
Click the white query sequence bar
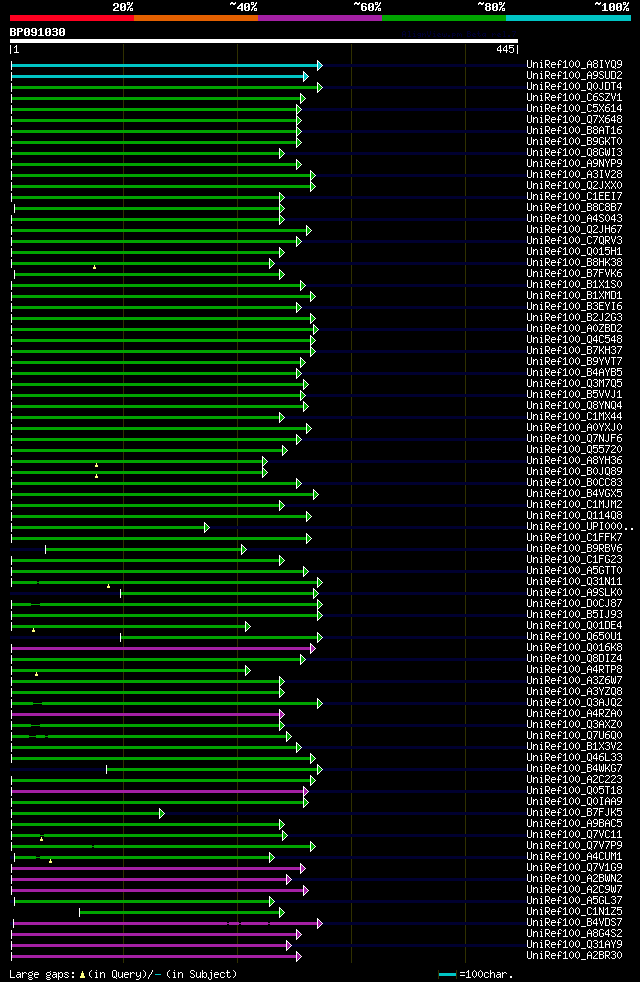[264, 41]
